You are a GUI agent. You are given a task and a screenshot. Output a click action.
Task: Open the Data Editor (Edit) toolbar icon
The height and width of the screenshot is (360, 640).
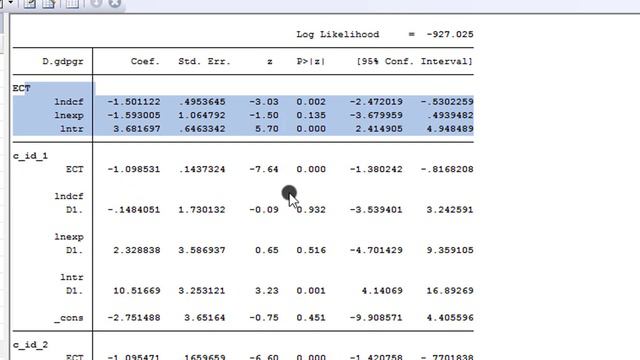point(29,4)
